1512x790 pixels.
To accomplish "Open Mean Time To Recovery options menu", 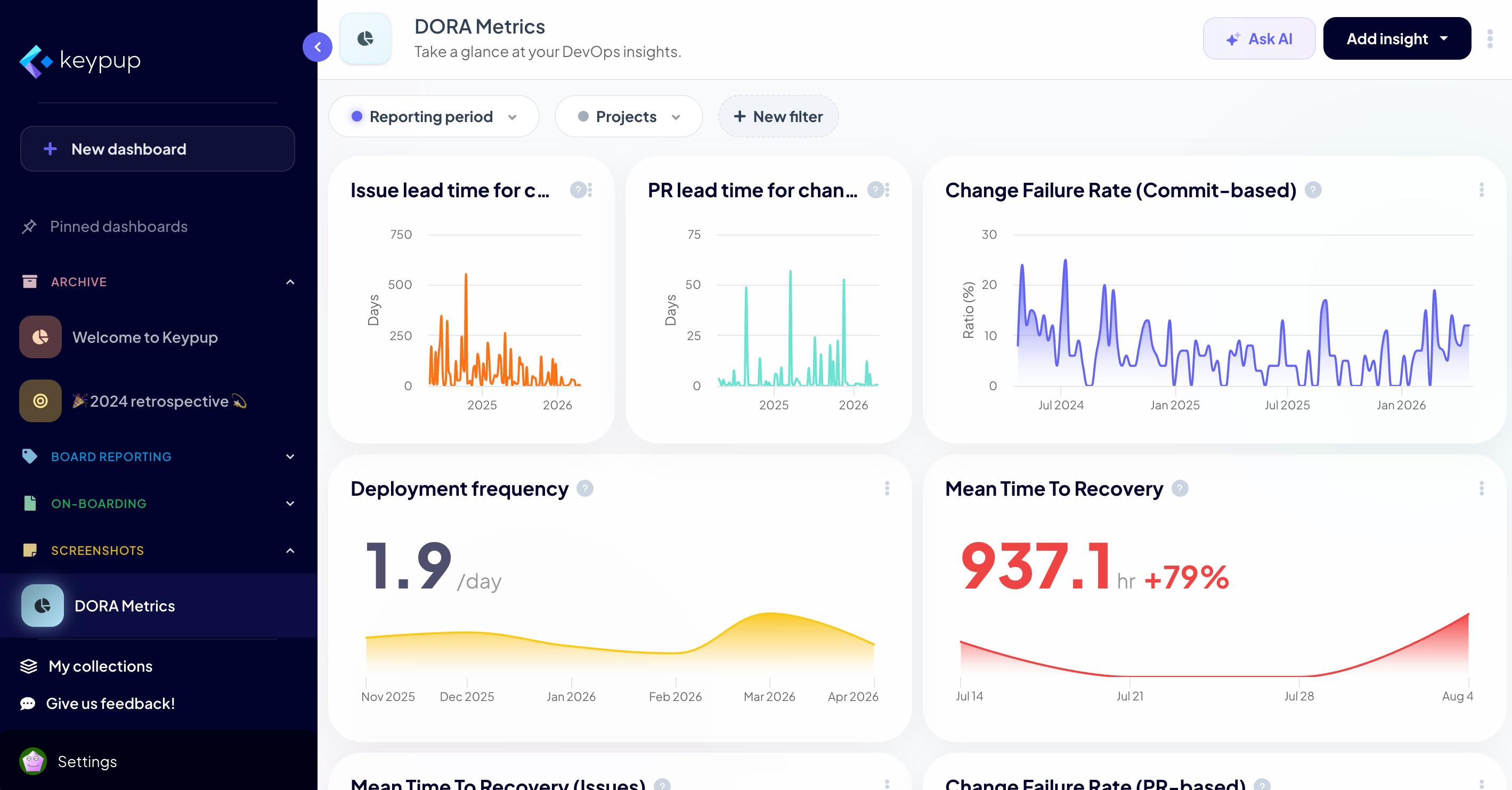I will [1482, 489].
